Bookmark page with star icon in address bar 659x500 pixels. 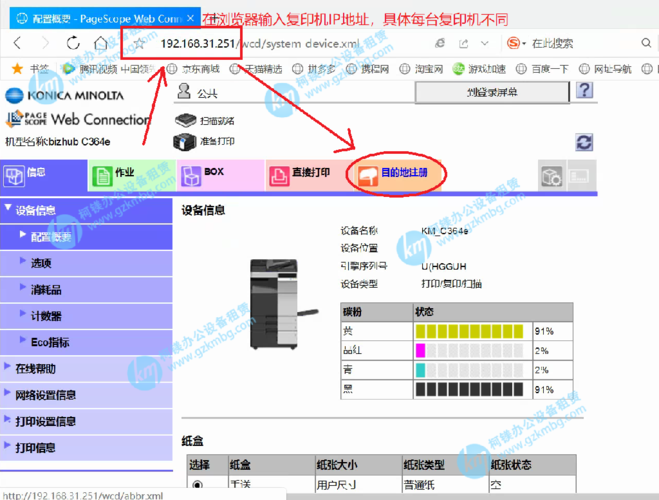139,43
